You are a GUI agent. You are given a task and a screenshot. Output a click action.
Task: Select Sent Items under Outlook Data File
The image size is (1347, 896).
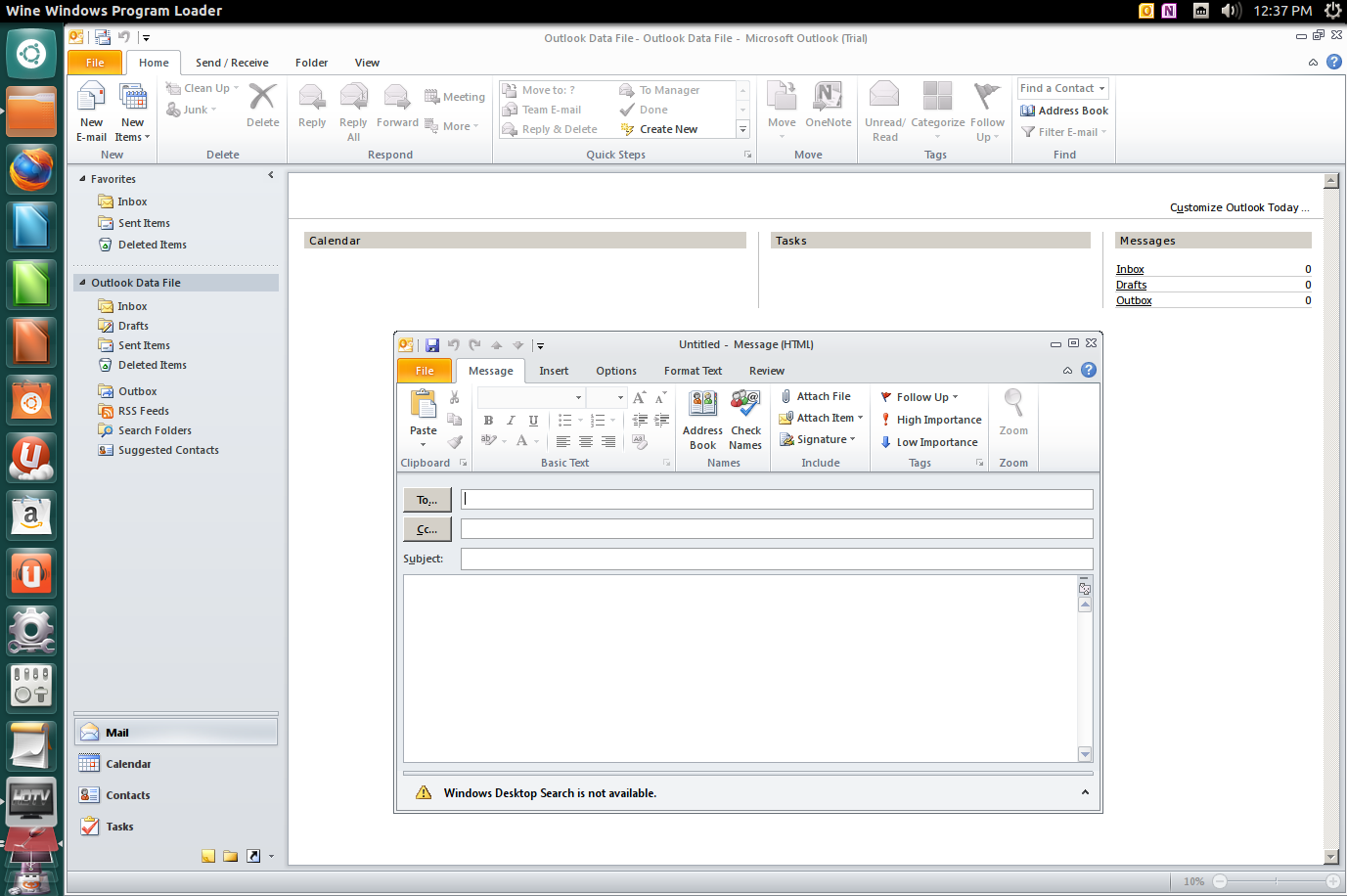click(144, 345)
